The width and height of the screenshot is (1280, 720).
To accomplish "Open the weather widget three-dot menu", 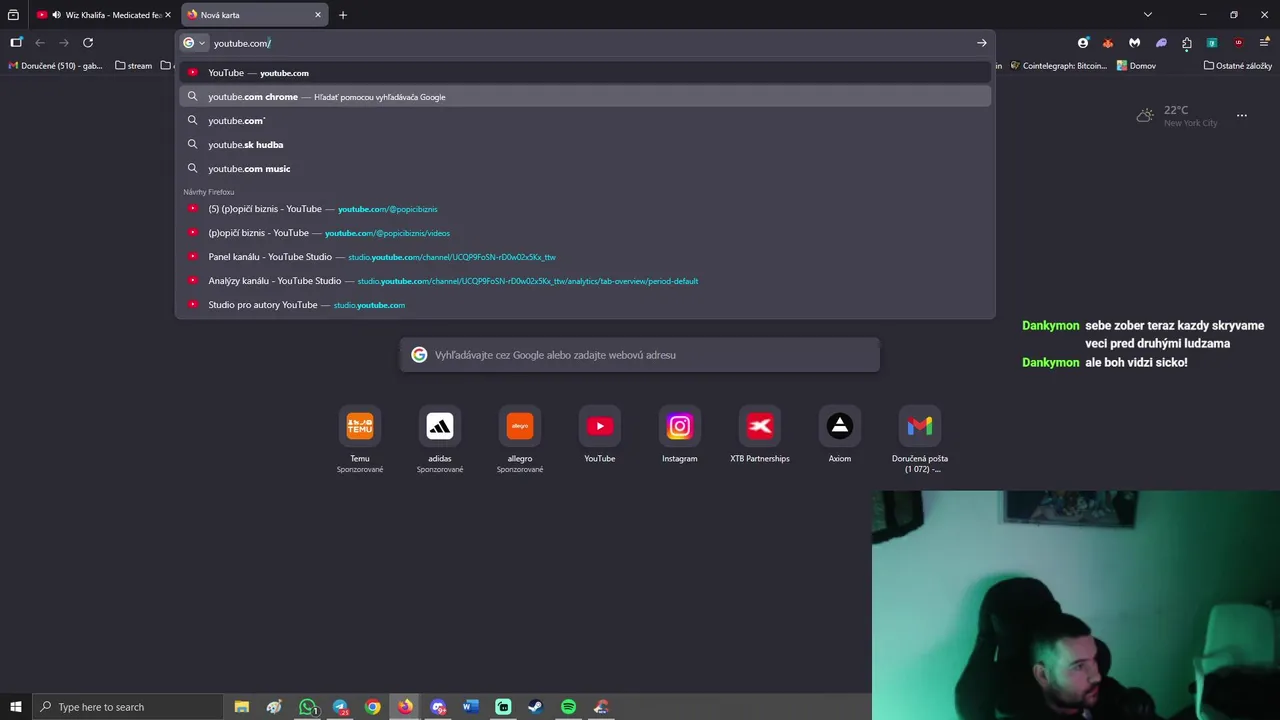I will (1242, 116).
